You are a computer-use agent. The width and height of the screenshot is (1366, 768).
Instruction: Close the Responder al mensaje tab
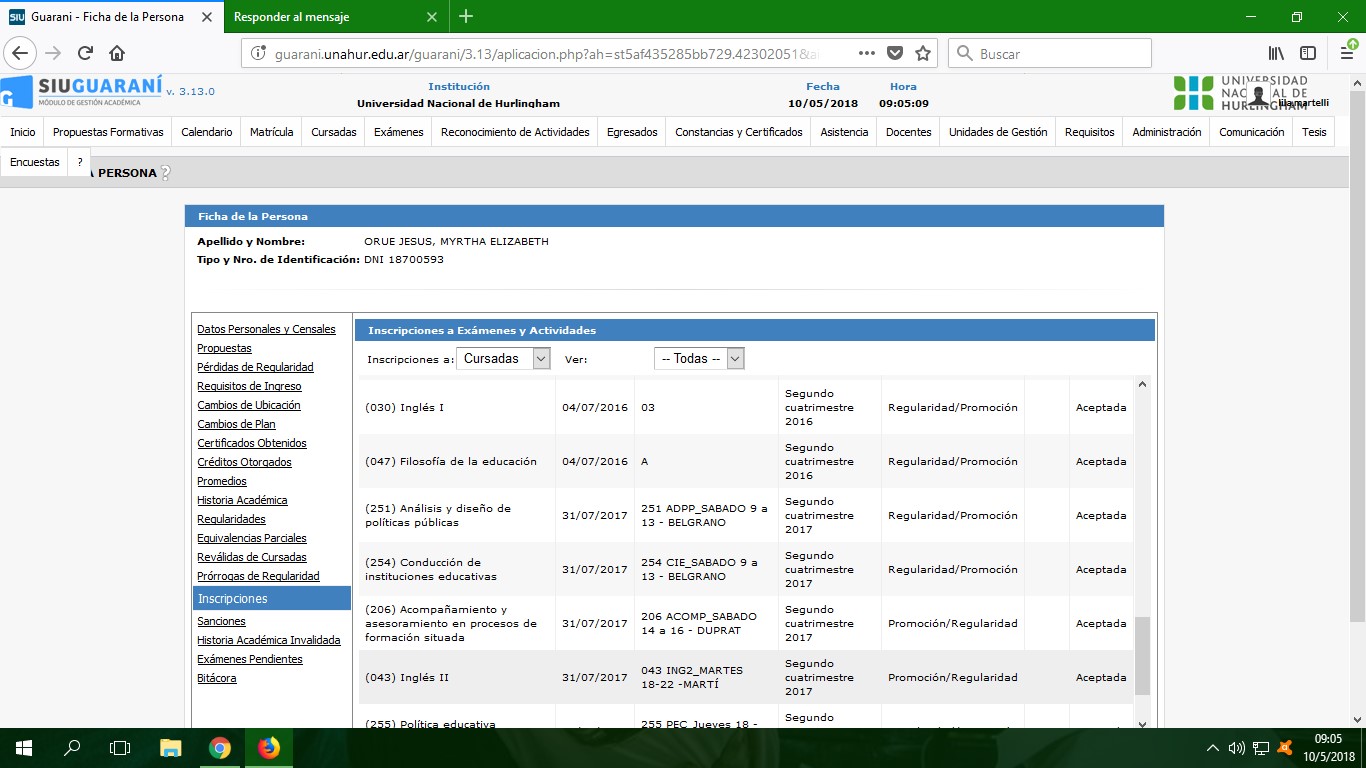[x=432, y=17]
